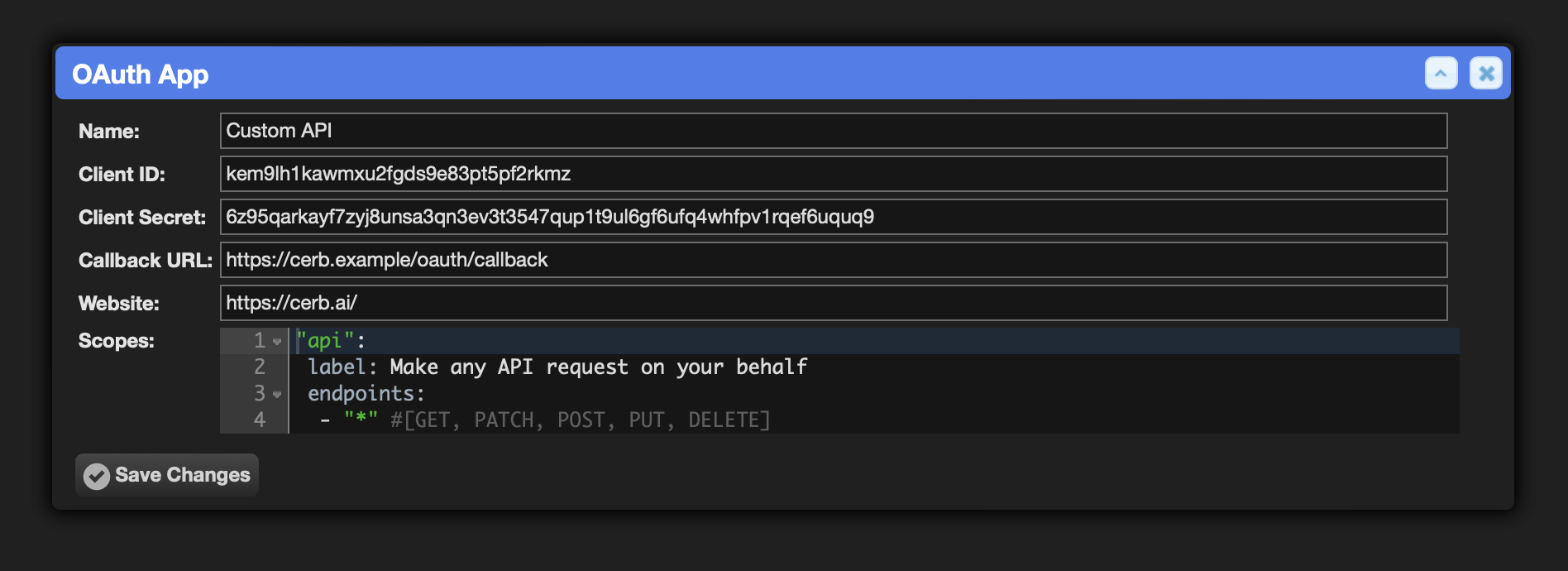Close the OAuth App dialog
This screenshot has width=1568, height=571.
[1485, 74]
